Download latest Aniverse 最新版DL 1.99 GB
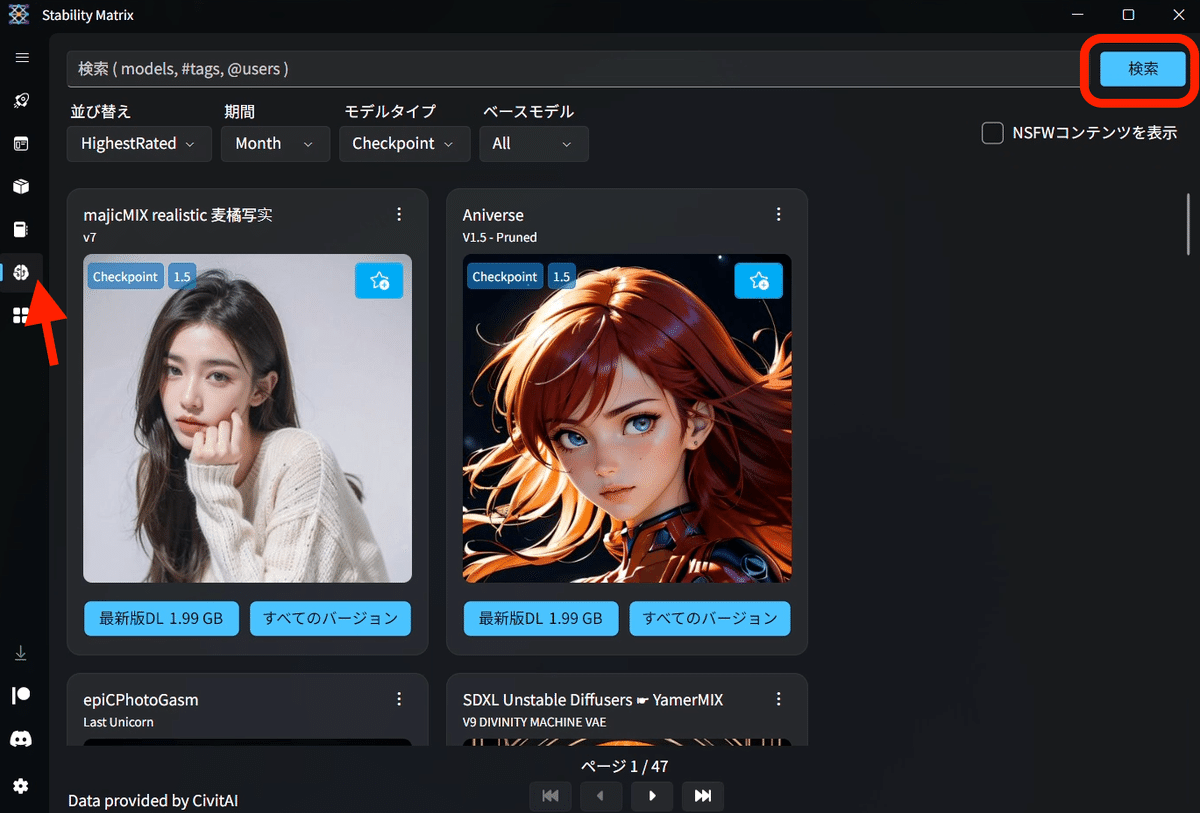This screenshot has height=813, width=1200. pyautogui.click(x=541, y=618)
